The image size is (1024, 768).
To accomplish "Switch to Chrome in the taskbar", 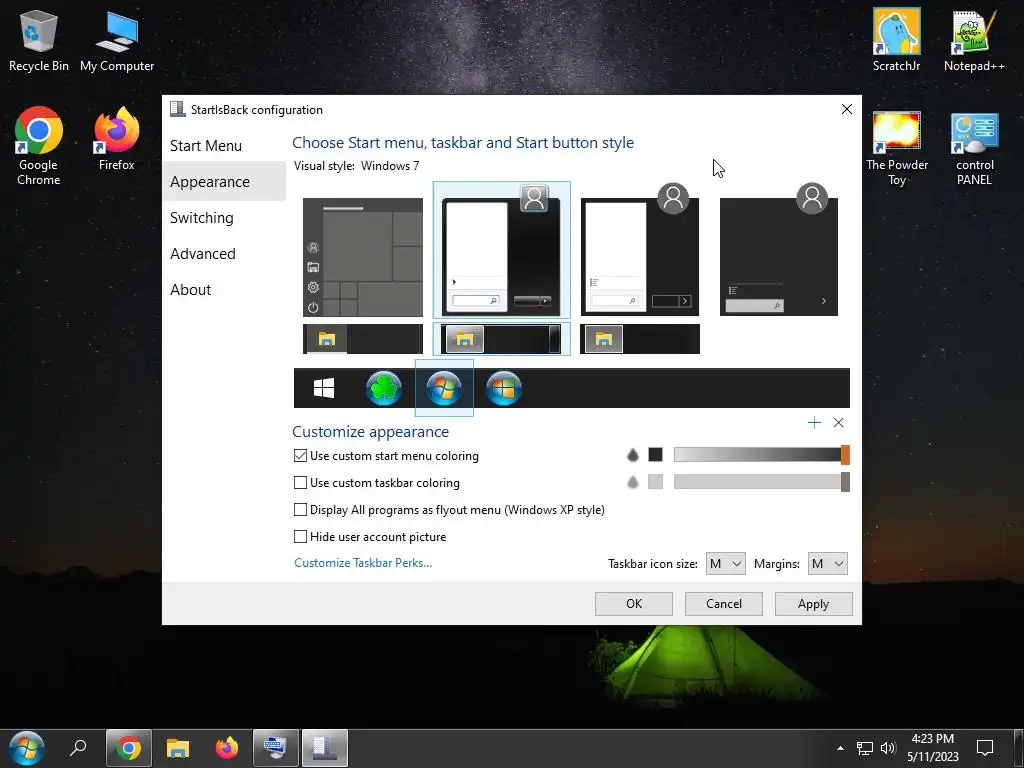I will point(129,748).
